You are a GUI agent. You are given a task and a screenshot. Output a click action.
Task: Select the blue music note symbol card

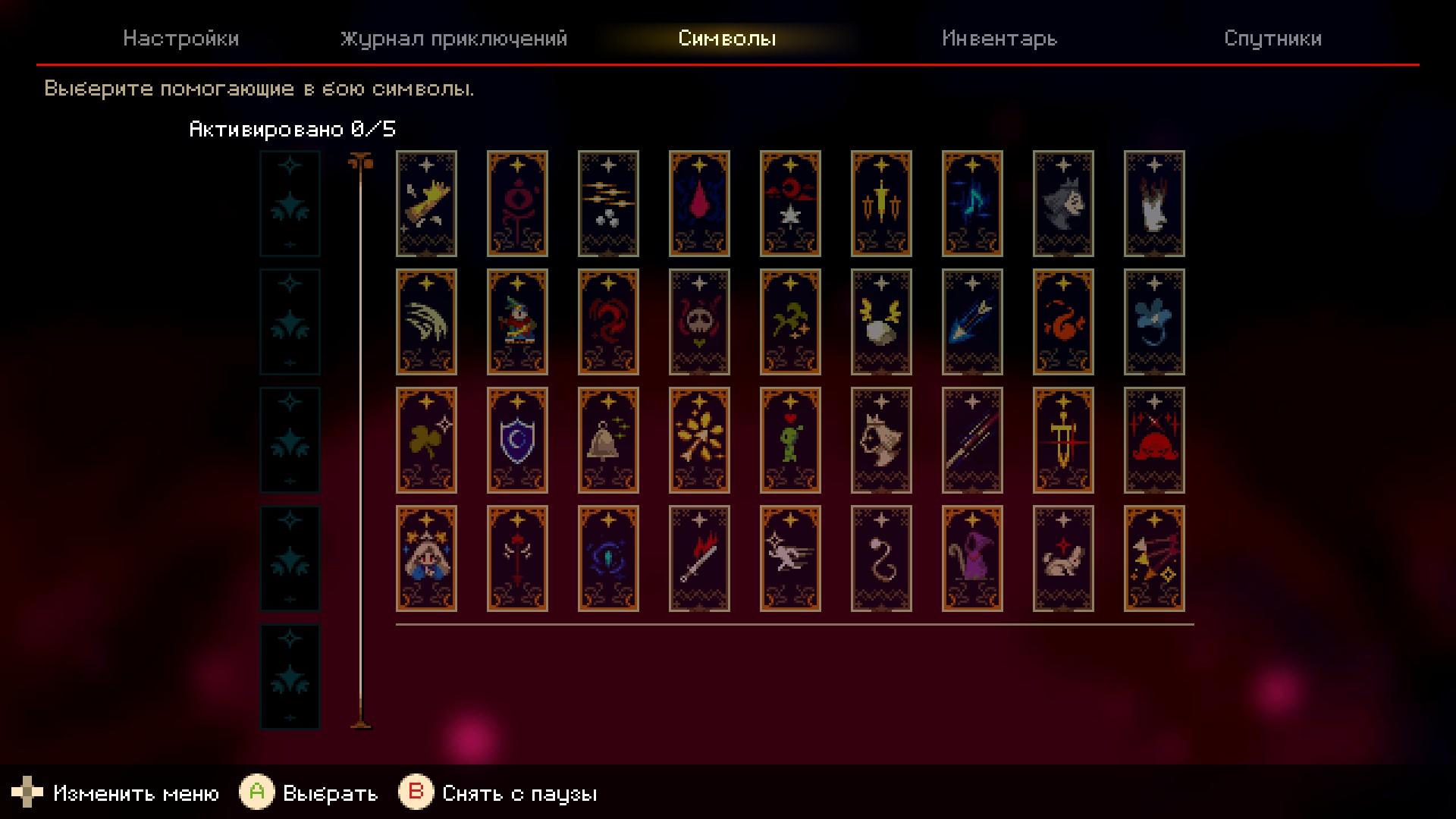click(972, 203)
